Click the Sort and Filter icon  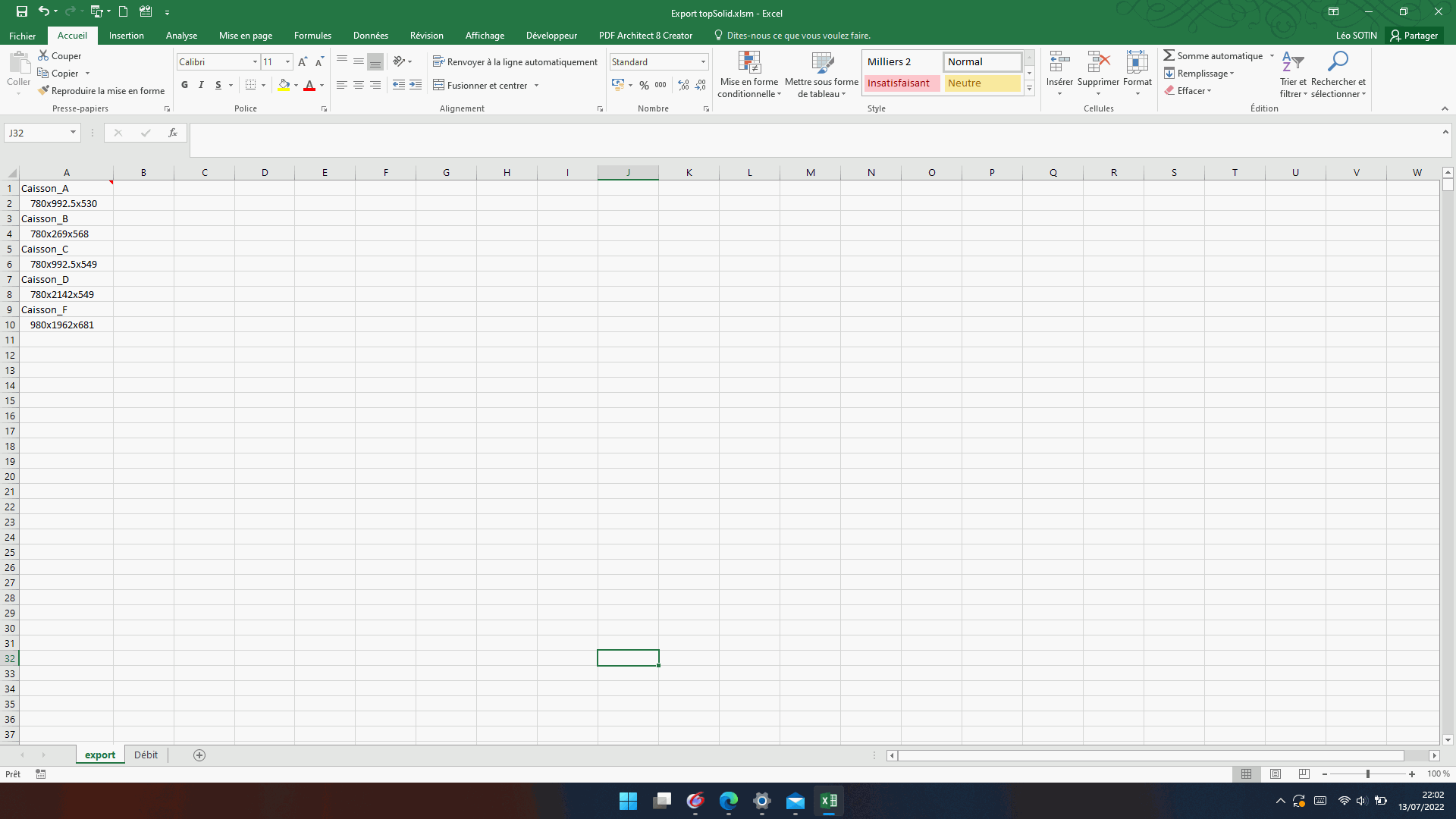tap(1292, 63)
